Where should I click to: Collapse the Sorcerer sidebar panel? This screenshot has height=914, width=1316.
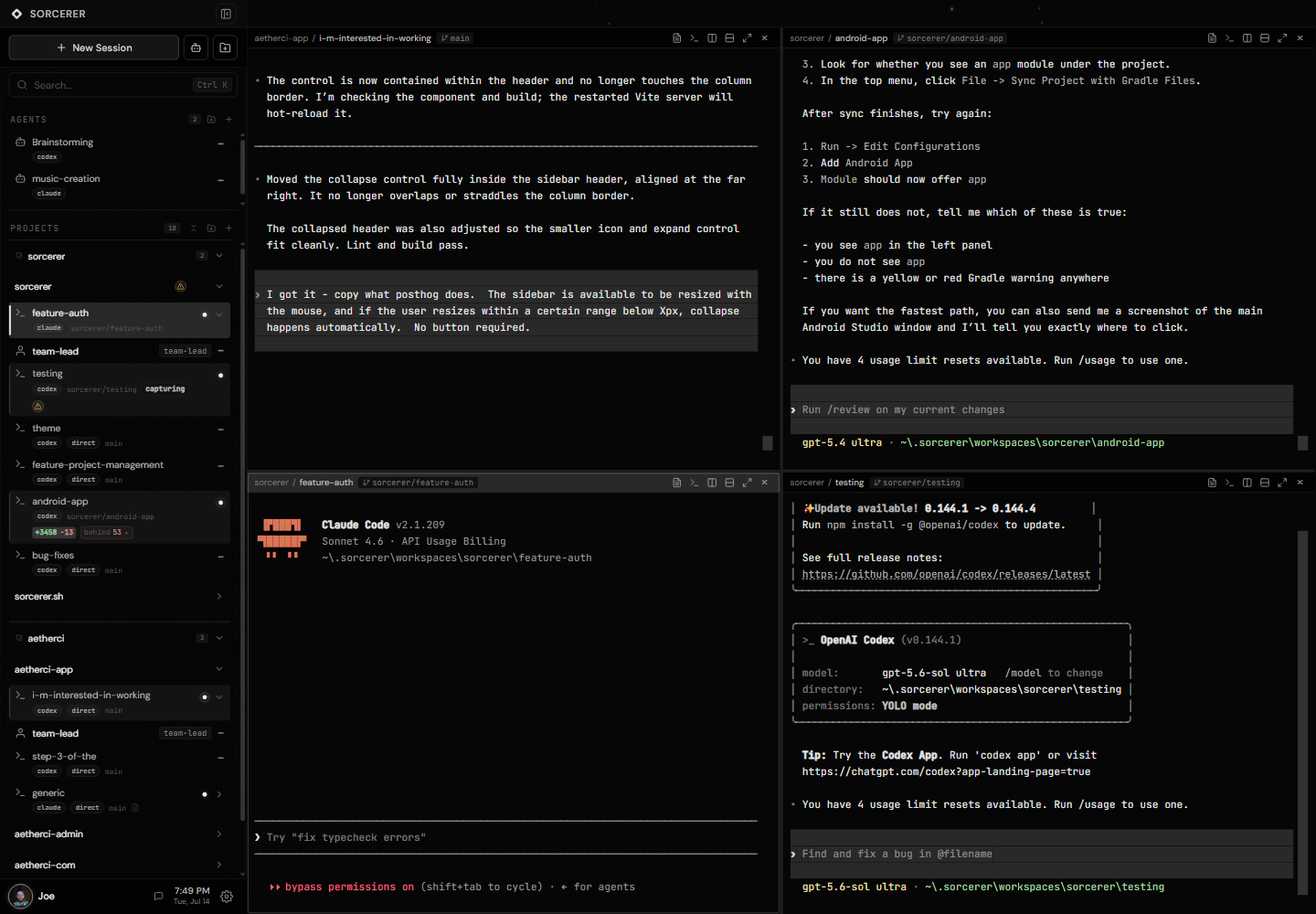coord(226,14)
